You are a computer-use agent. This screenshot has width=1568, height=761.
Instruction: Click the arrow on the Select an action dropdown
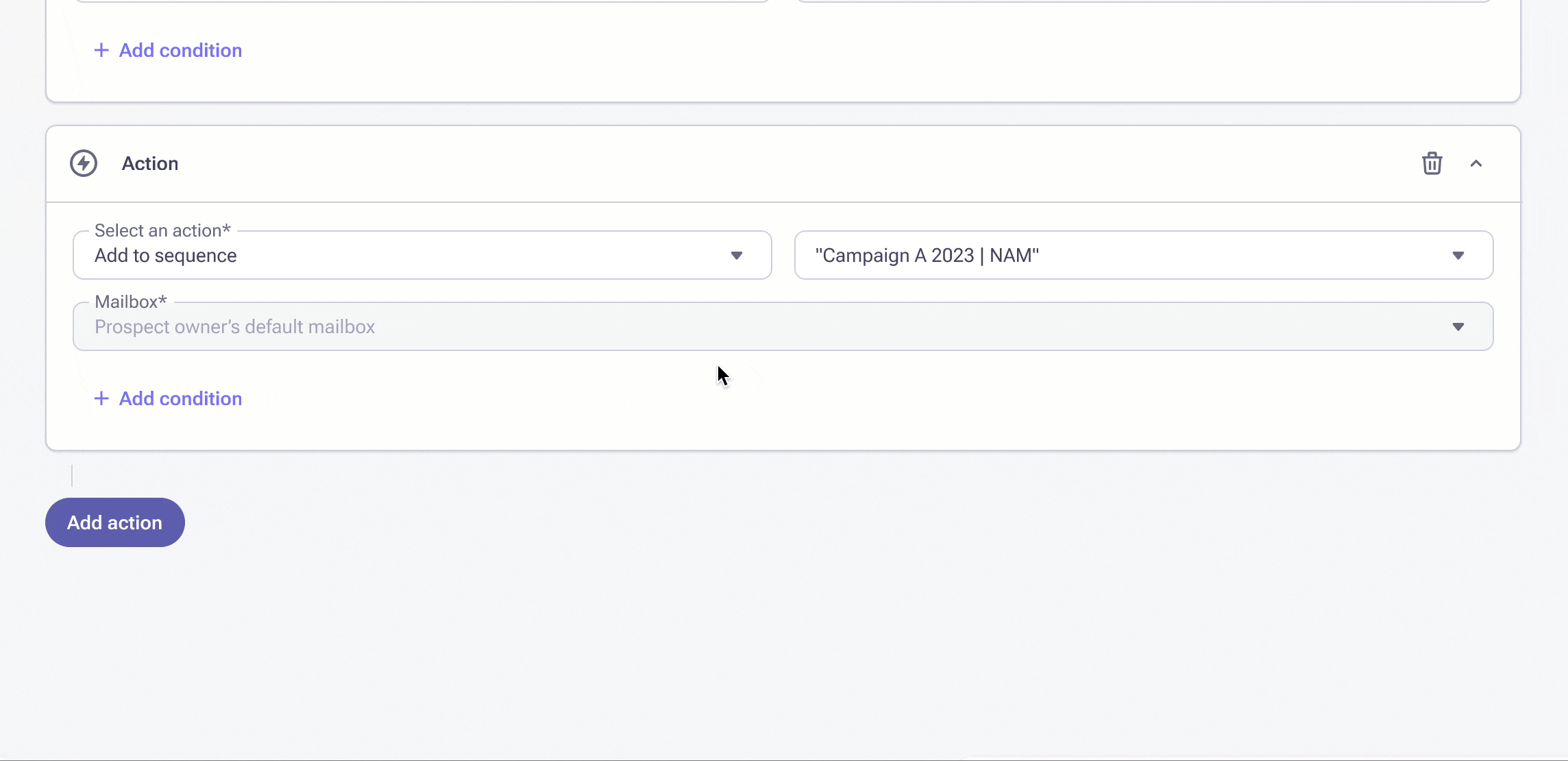tap(737, 256)
